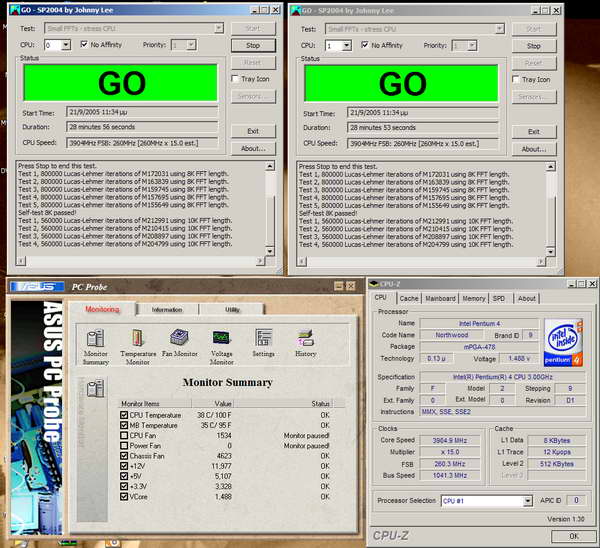Enable Tray Icon in left SP2004
600x548 pixels.
coord(235,78)
